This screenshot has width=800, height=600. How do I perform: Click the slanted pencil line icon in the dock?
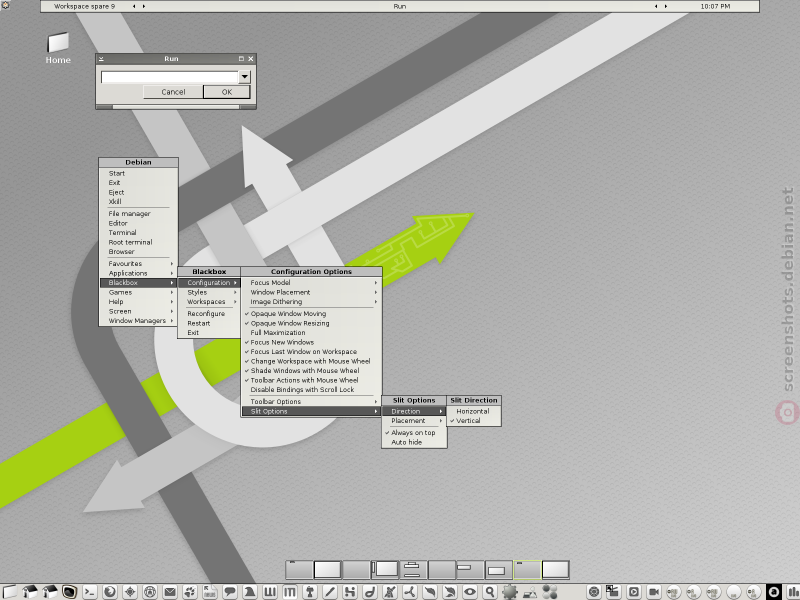[x=330, y=592]
